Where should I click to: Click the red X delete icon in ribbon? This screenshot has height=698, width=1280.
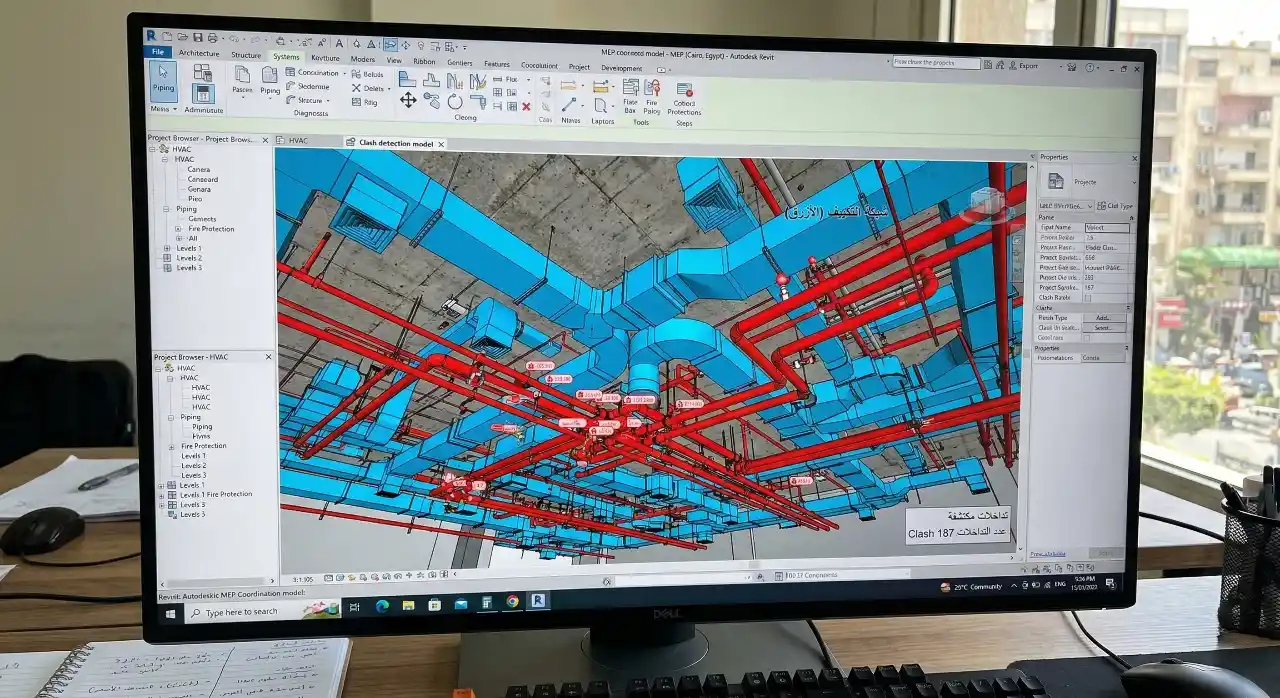[x=526, y=106]
